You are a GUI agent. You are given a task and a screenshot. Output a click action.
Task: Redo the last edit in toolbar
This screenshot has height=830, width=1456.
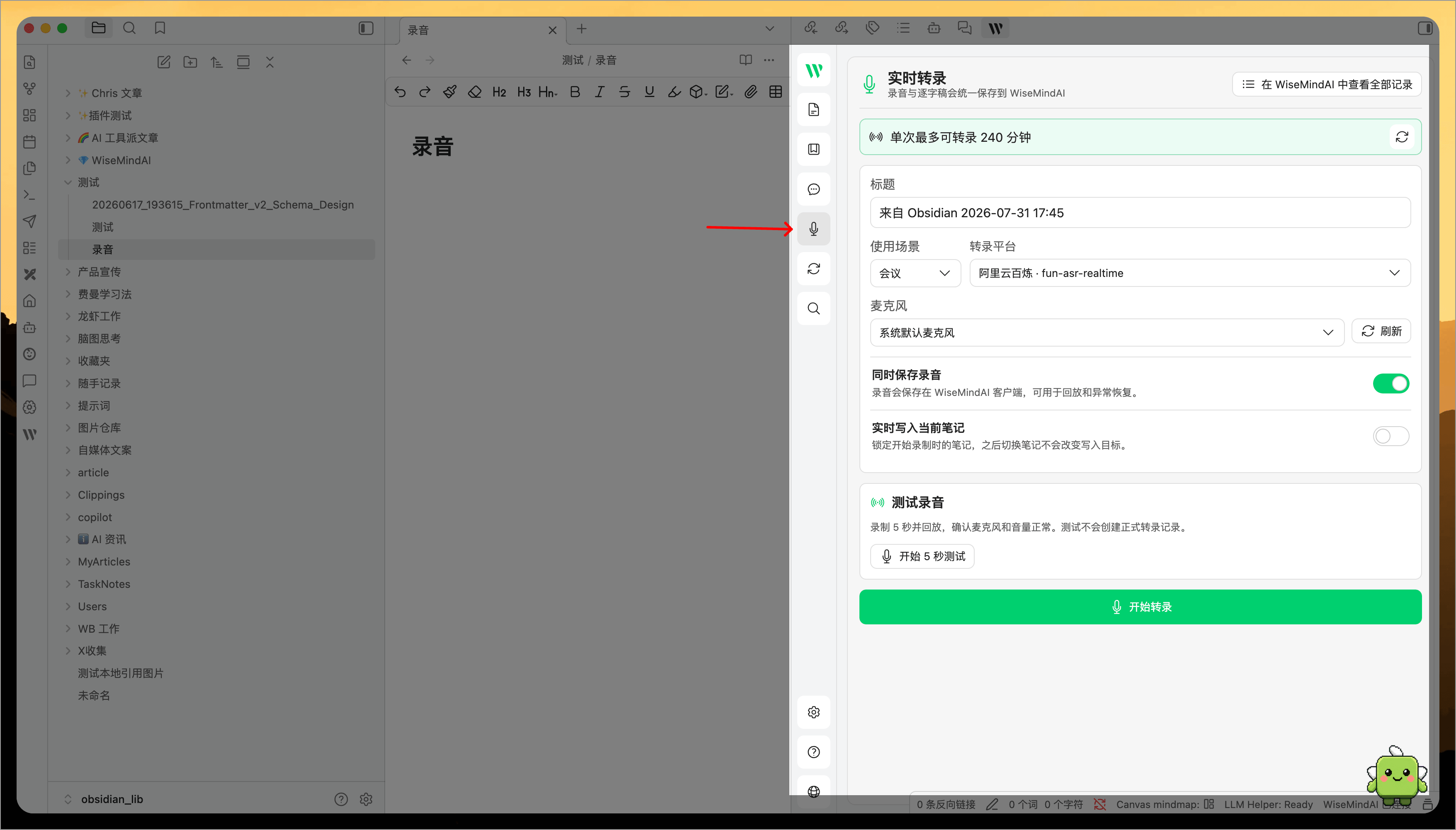(x=425, y=92)
